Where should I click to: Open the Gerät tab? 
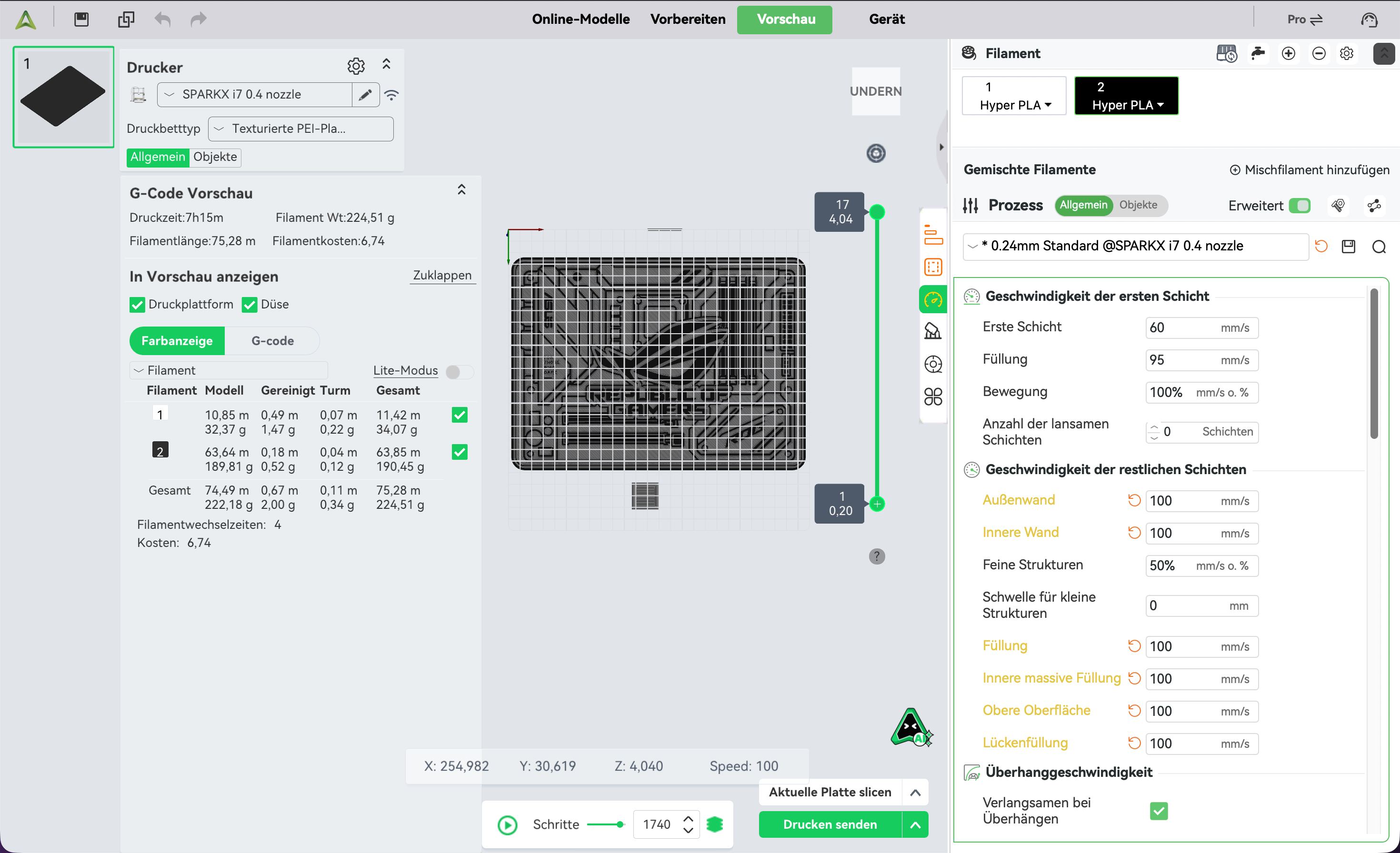886,20
